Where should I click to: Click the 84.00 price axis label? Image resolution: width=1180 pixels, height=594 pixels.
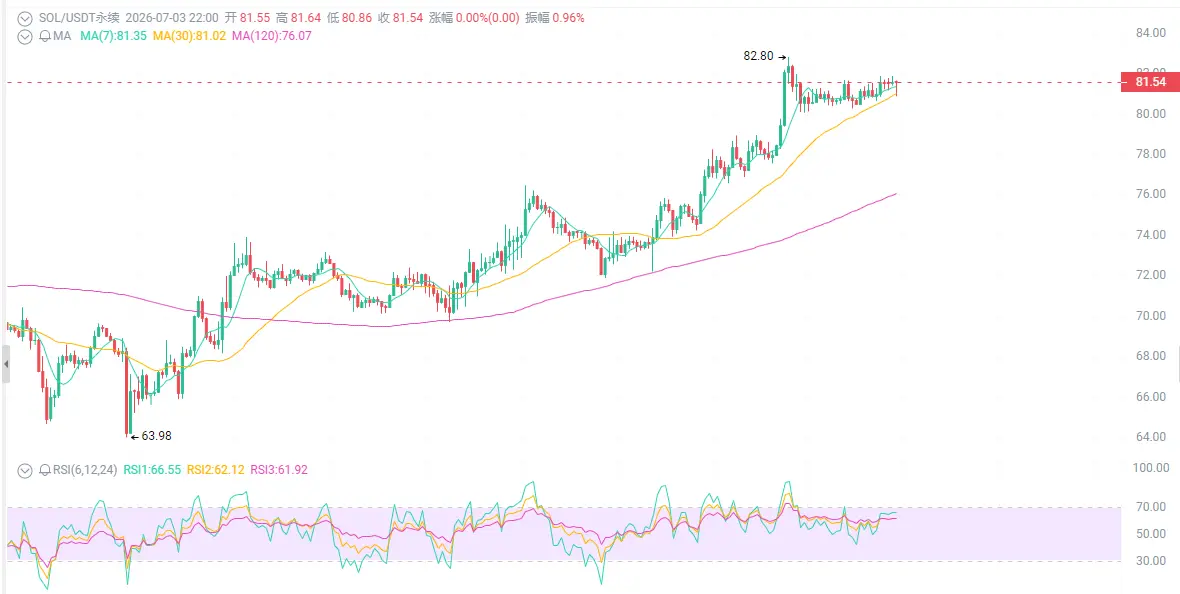[1151, 33]
